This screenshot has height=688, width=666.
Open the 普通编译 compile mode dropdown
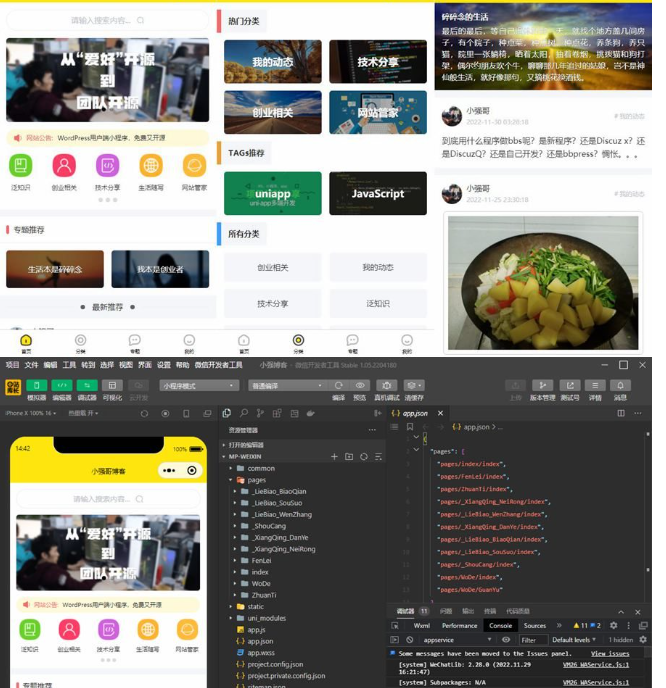point(287,386)
